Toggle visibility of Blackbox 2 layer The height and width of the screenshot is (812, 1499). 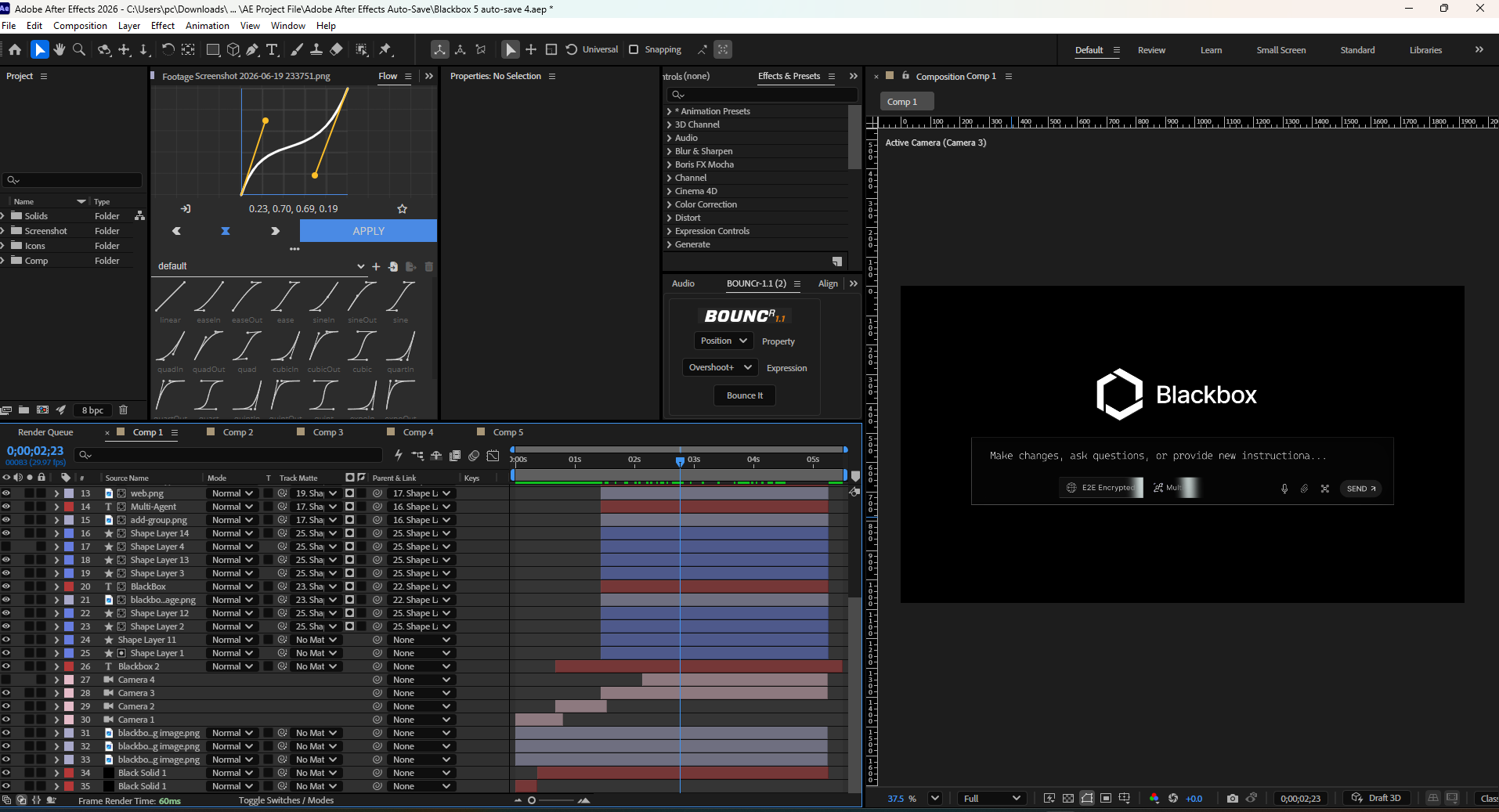click(6, 666)
